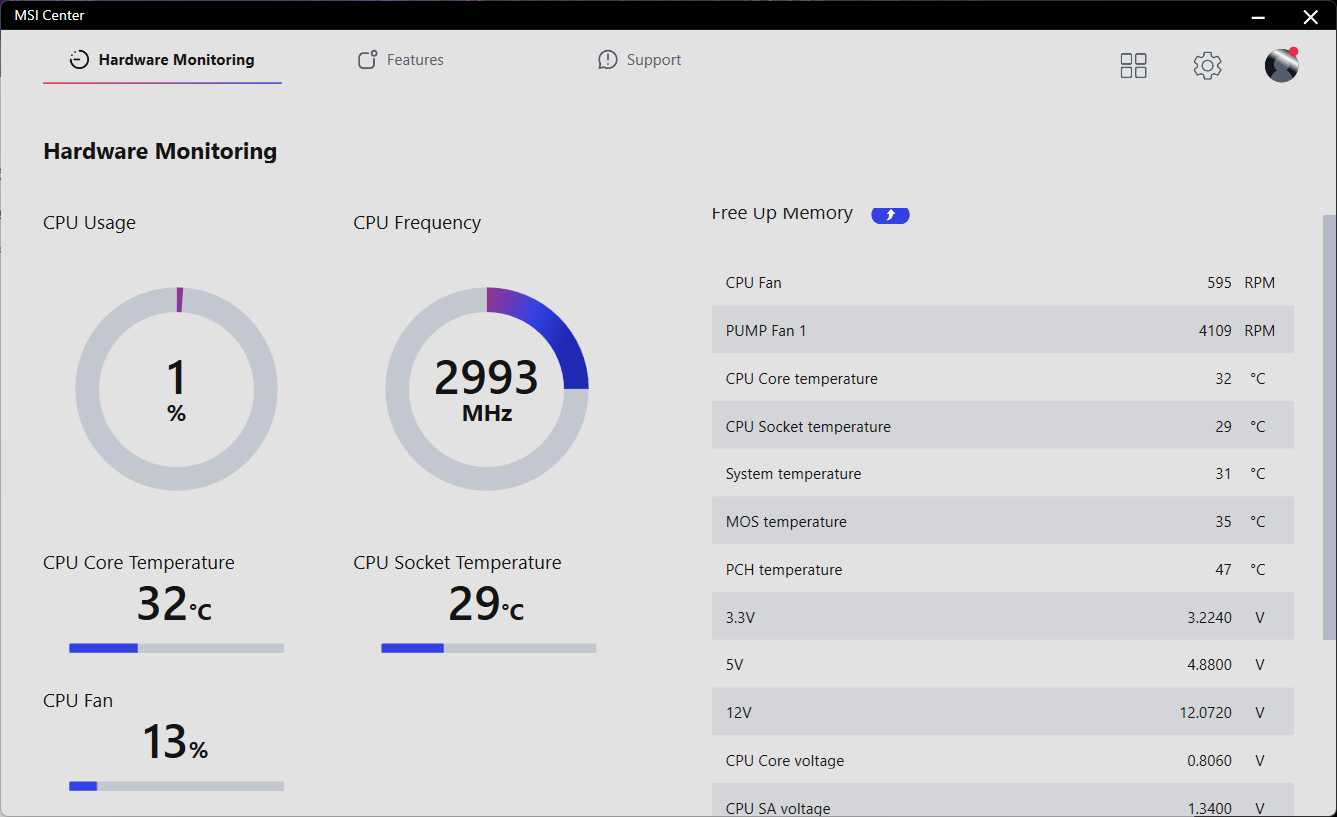Image resolution: width=1337 pixels, height=817 pixels.
Task: Click the Support speech-bubble icon
Action: click(x=607, y=60)
